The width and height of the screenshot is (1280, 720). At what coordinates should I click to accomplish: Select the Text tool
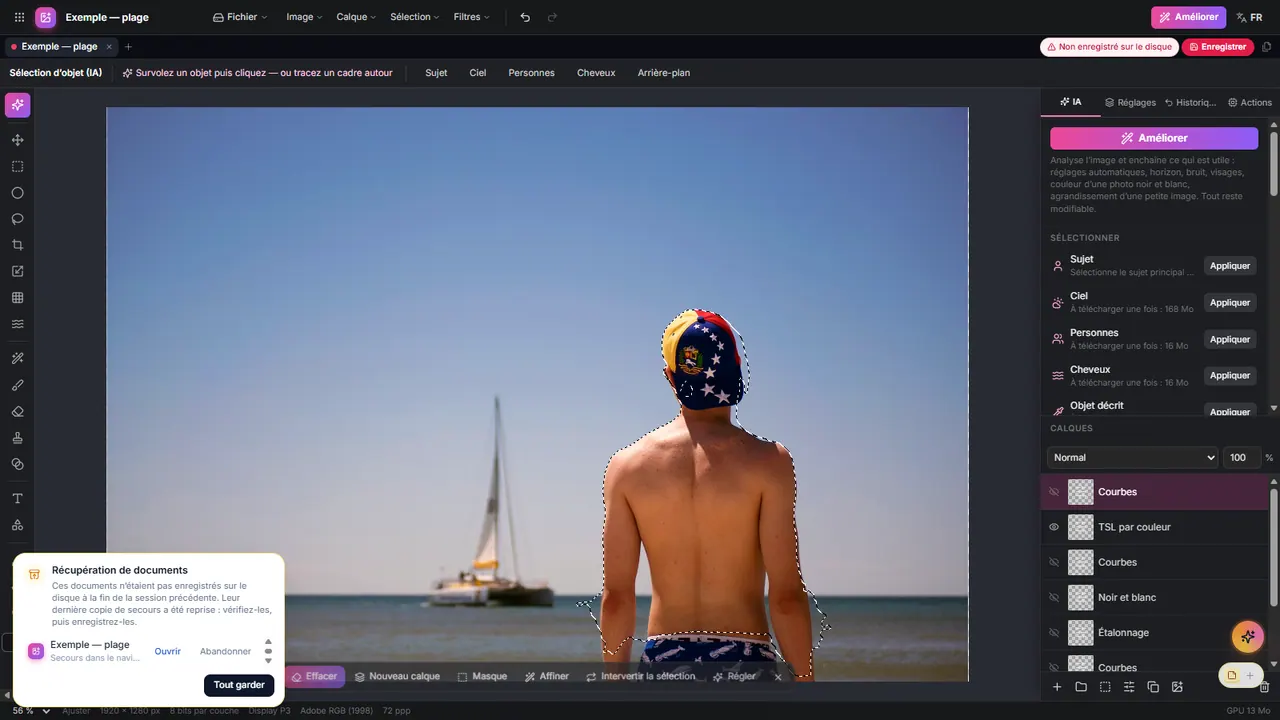(x=18, y=499)
